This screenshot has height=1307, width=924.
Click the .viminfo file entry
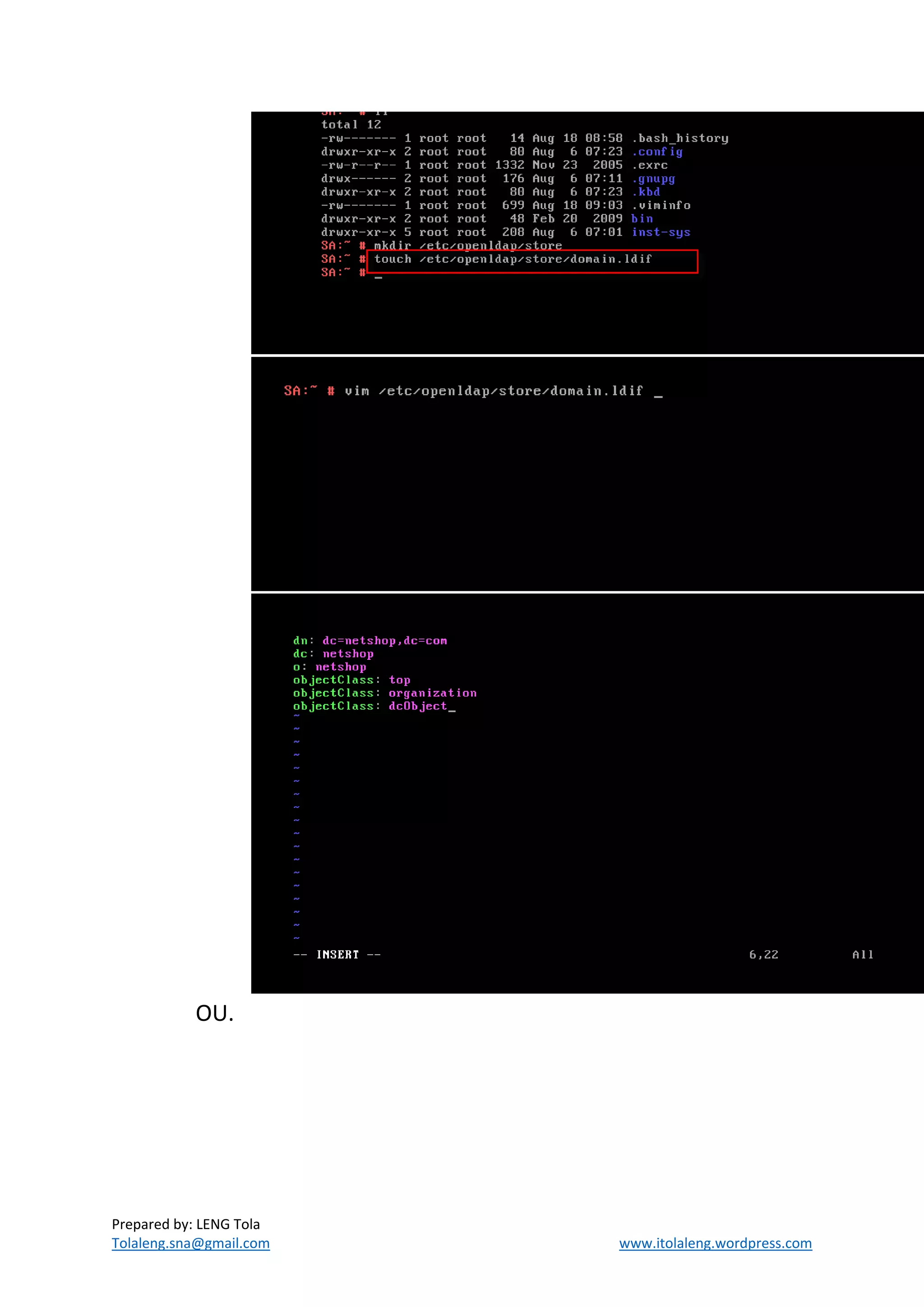661,205
